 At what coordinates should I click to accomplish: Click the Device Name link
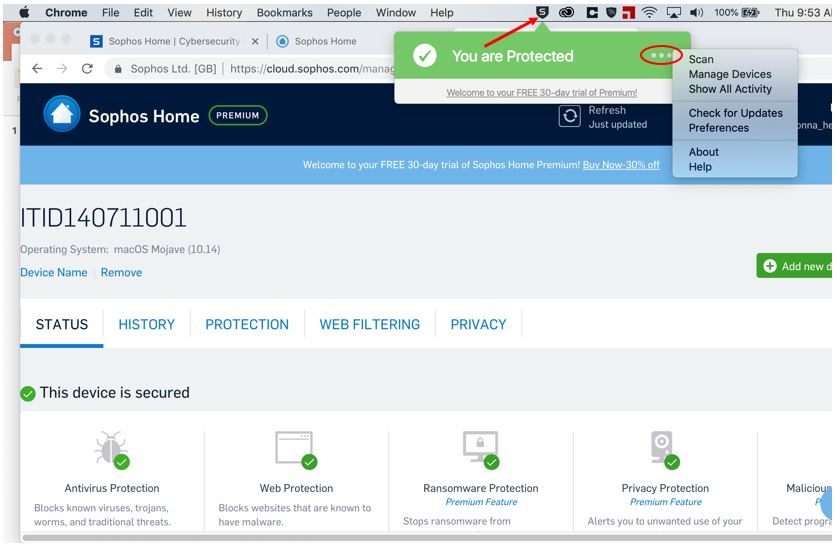coord(53,273)
